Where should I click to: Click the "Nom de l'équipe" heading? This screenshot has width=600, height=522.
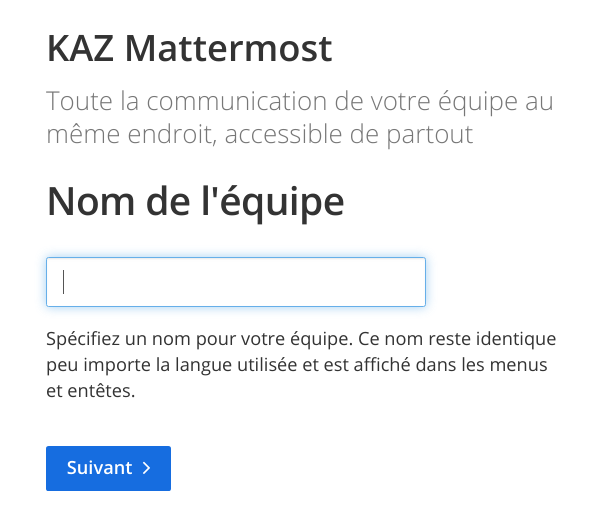point(195,202)
